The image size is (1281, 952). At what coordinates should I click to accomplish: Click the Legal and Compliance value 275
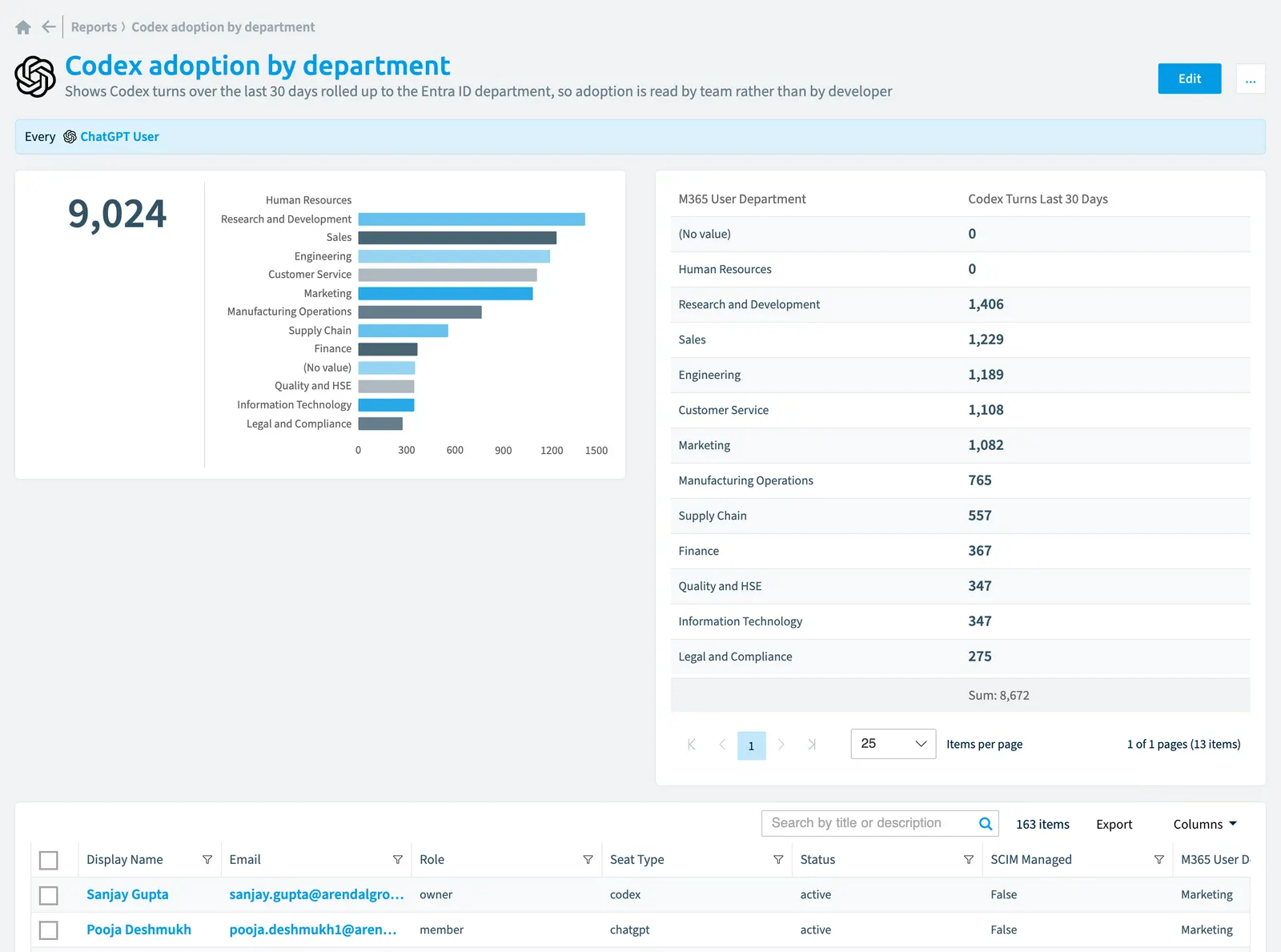(980, 657)
